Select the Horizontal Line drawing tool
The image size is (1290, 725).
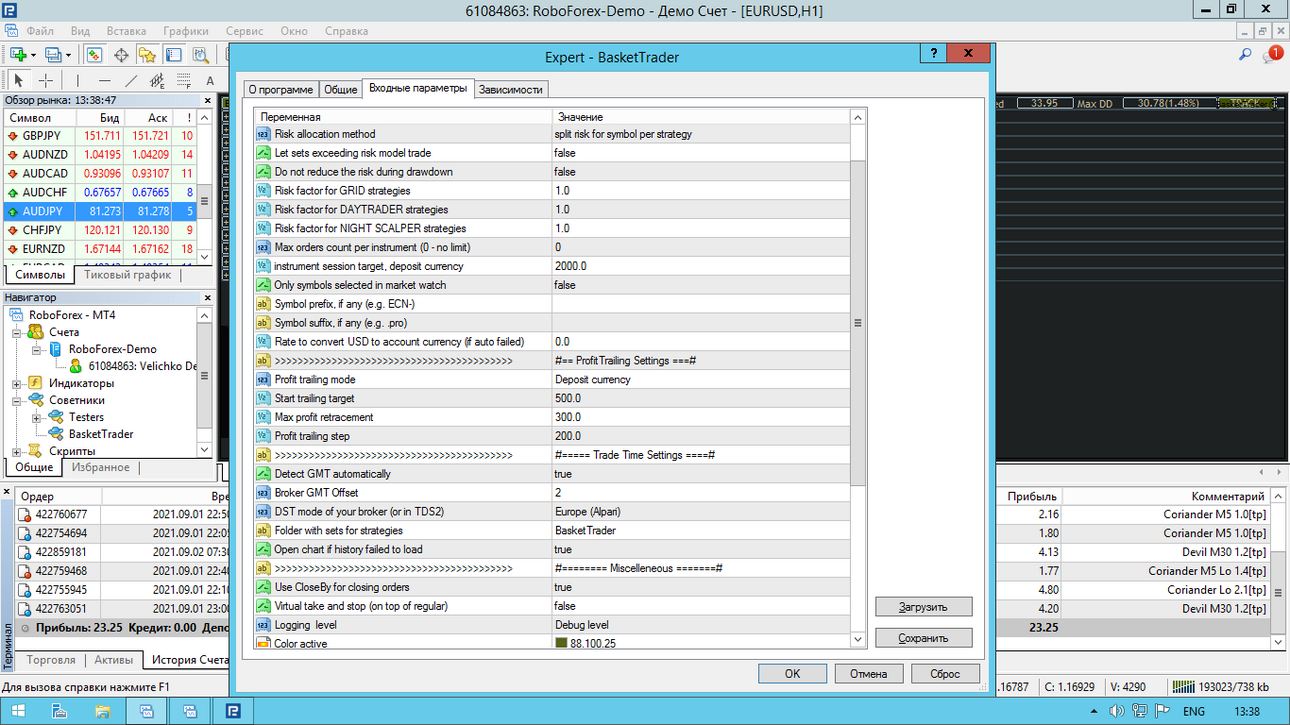[105, 80]
